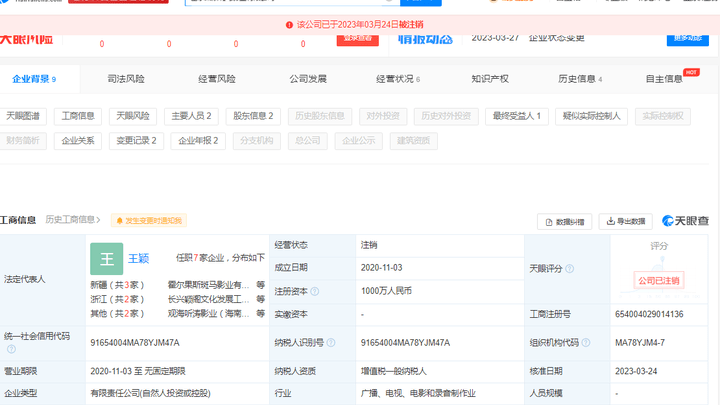Image resolution: width=720 pixels, height=405 pixels.
Task: Select 核准日期 value 2023-03-24
Action: 636,371
